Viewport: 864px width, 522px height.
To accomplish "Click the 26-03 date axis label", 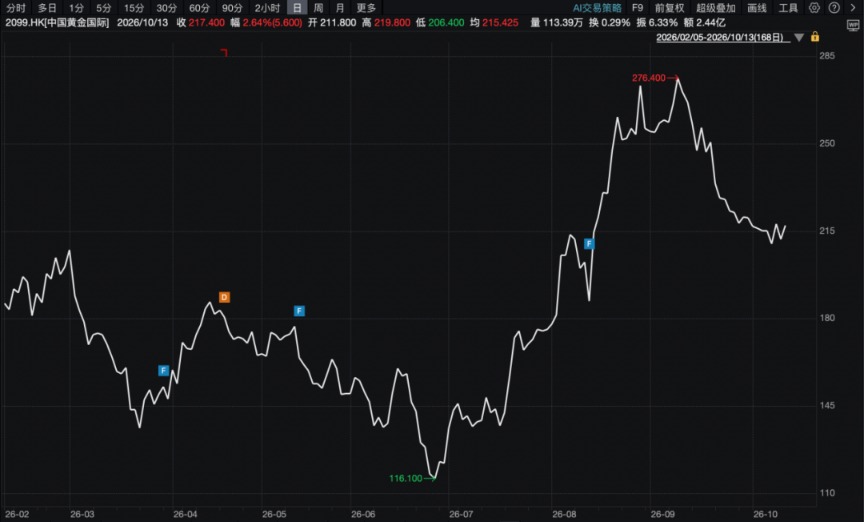I will (x=82, y=514).
